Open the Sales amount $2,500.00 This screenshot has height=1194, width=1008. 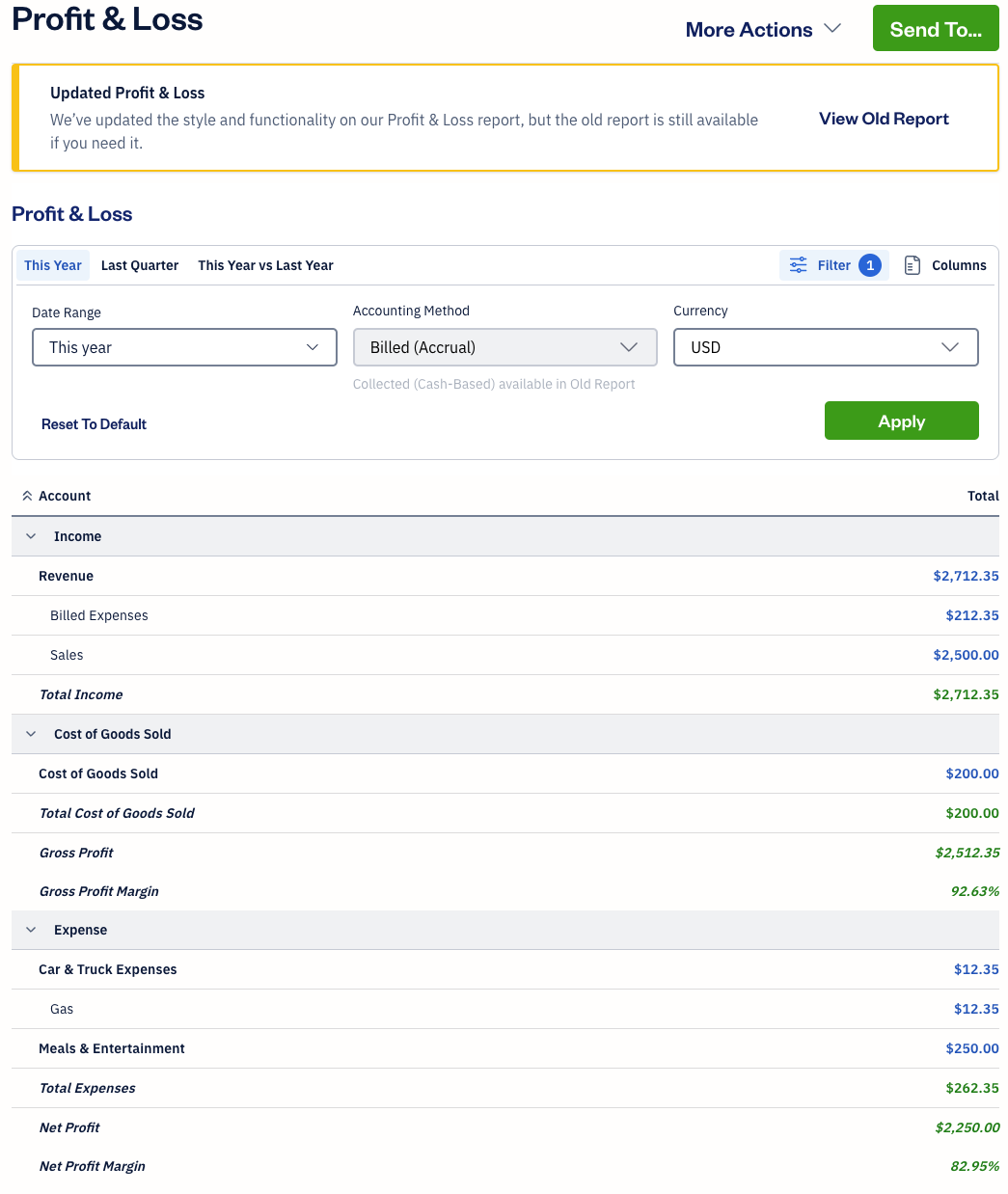pos(966,655)
